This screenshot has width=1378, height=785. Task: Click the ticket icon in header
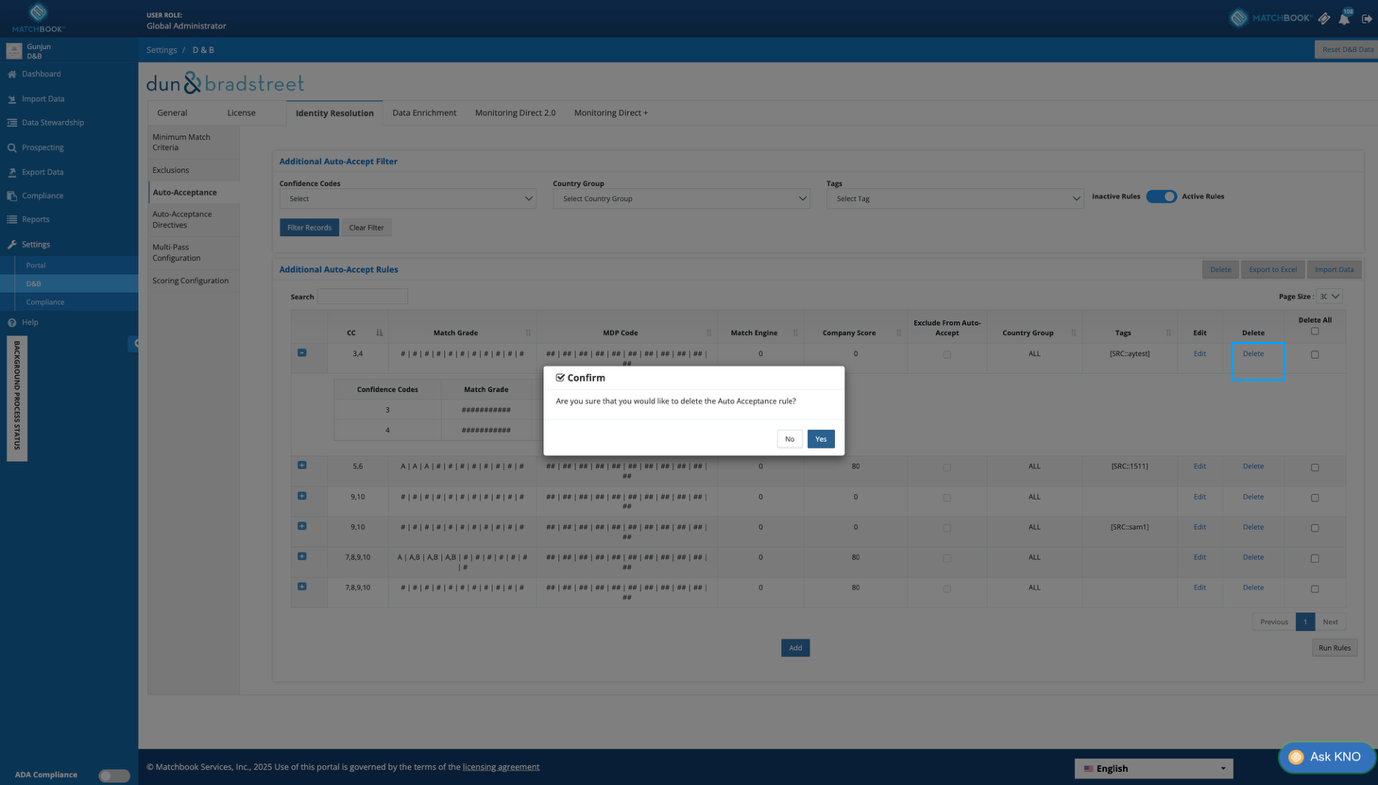pyautogui.click(x=1324, y=18)
